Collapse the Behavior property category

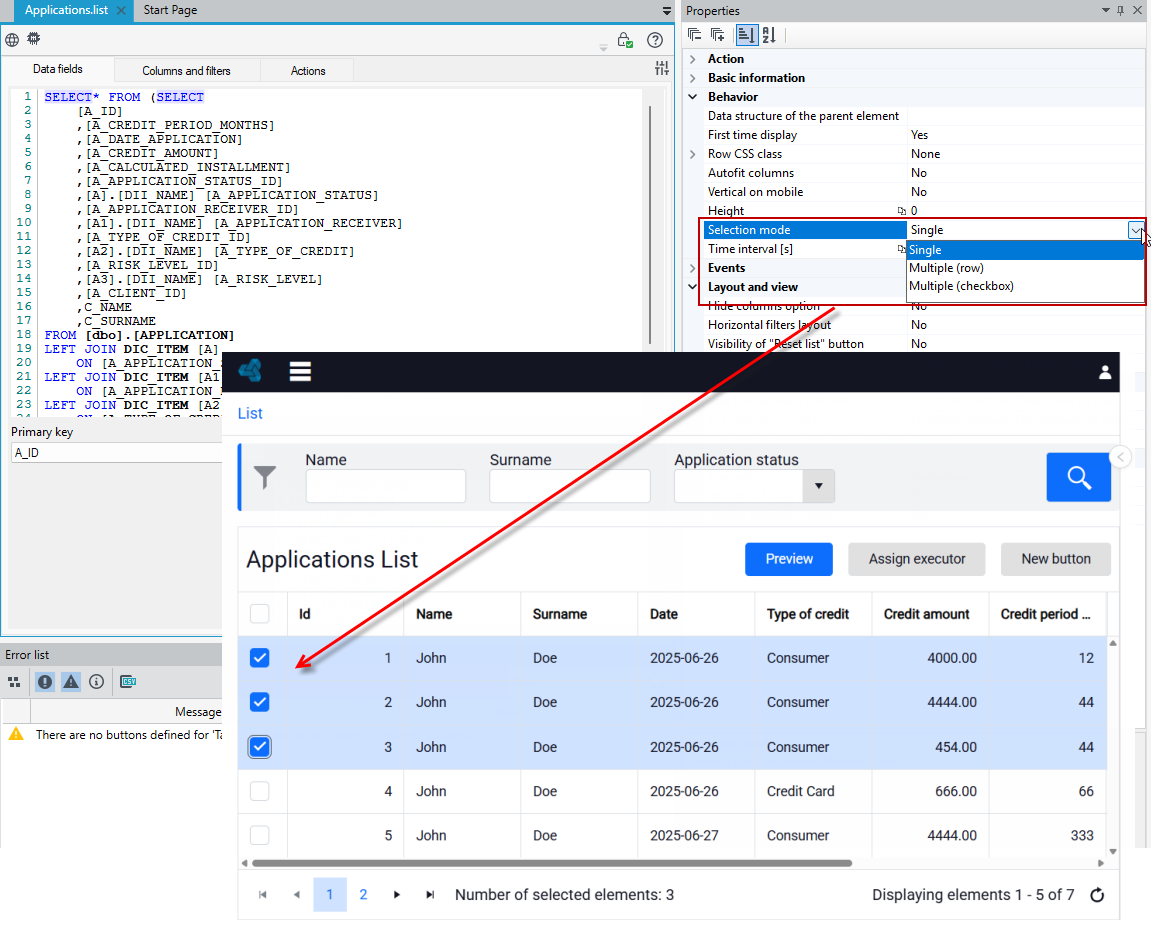tap(693, 97)
